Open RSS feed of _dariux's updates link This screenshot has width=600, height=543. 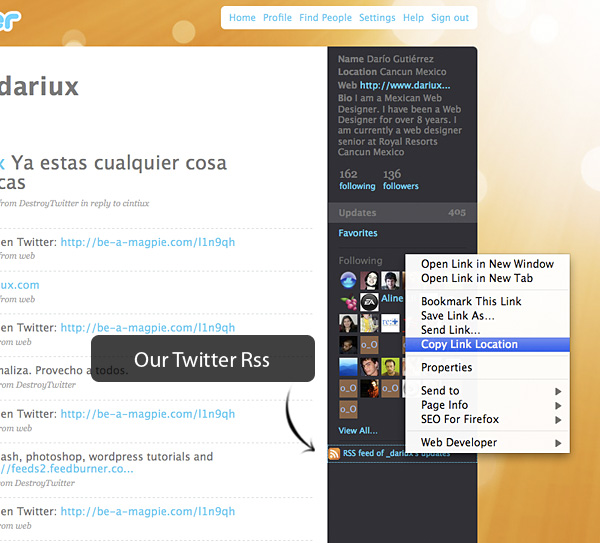(x=396, y=453)
